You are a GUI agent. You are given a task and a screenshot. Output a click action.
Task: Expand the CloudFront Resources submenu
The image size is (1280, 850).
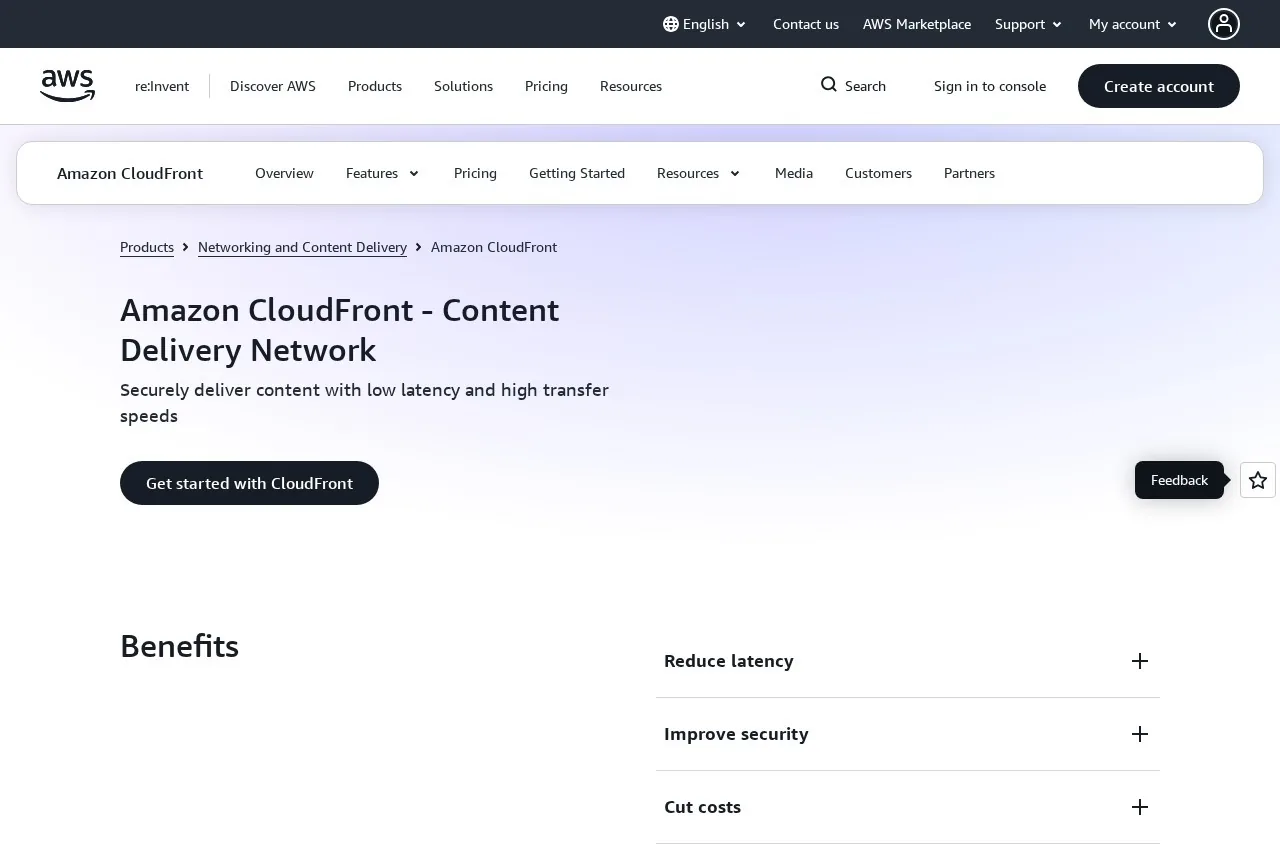click(x=699, y=173)
